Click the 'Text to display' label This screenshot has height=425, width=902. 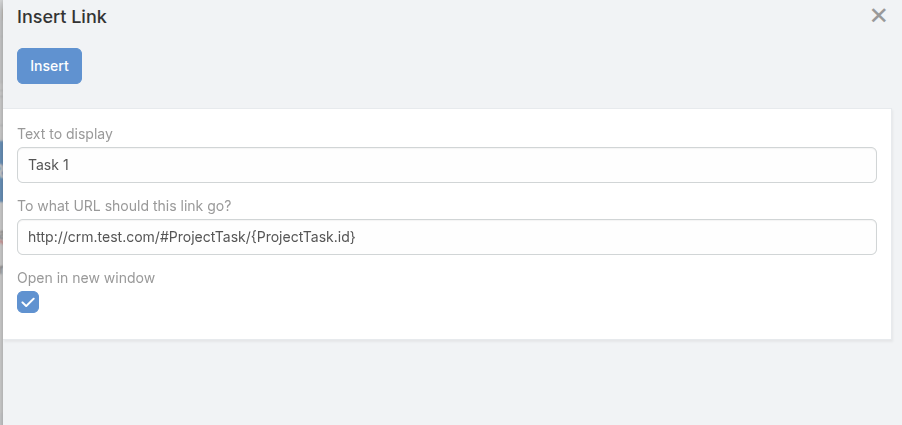point(65,134)
